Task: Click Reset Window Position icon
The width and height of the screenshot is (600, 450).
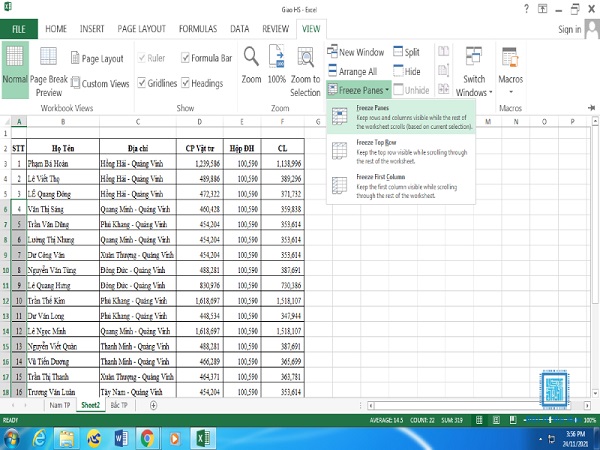Action: pyautogui.click(x=443, y=89)
